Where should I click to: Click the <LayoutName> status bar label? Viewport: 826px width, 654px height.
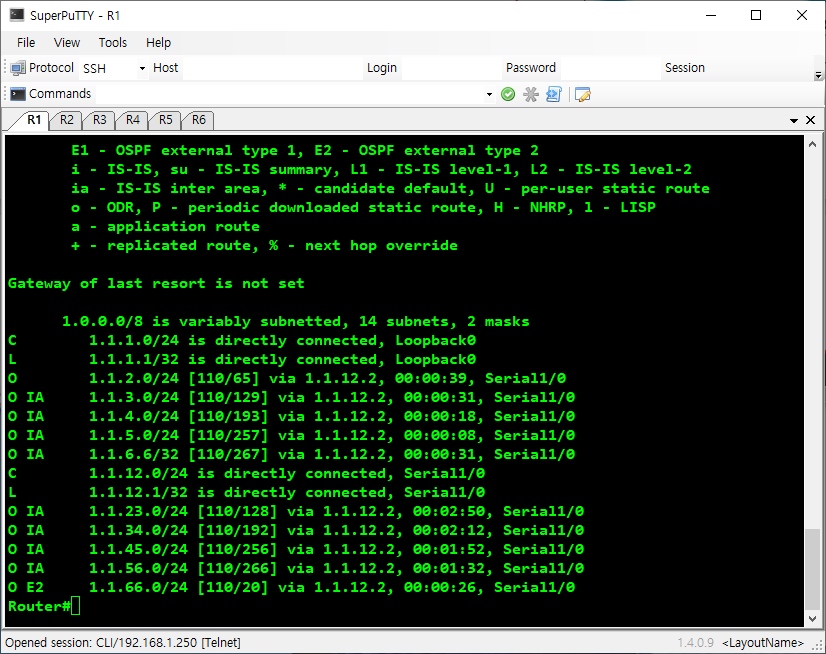tap(763, 643)
